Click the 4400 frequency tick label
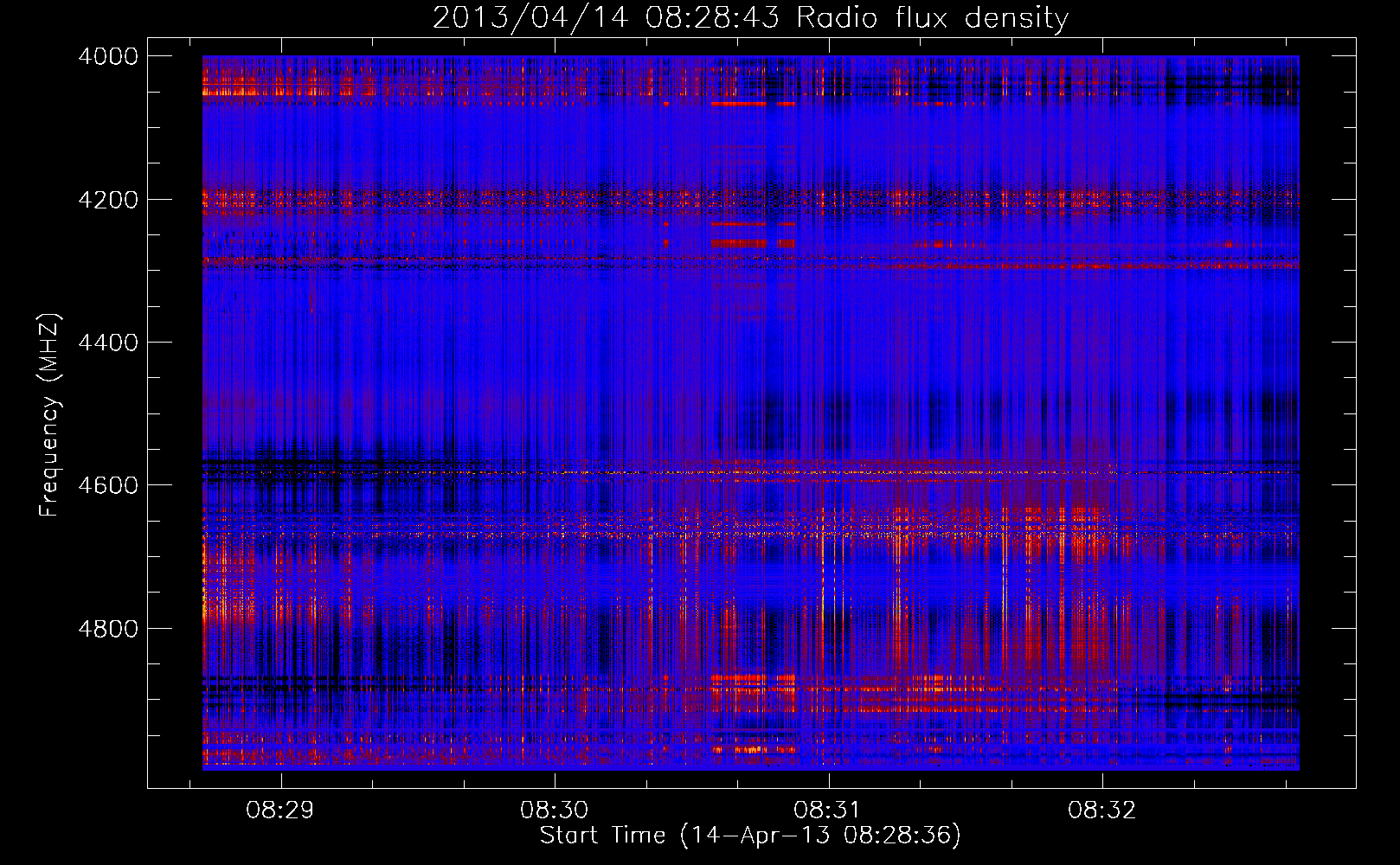Viewport: 1400px width, 865px height. pyautogui.click(x=108, y=343)
